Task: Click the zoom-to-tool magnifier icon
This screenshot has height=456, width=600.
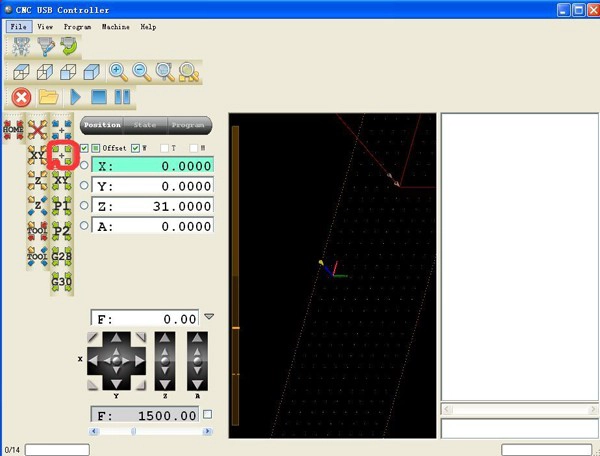Action: tap(165, 72)
